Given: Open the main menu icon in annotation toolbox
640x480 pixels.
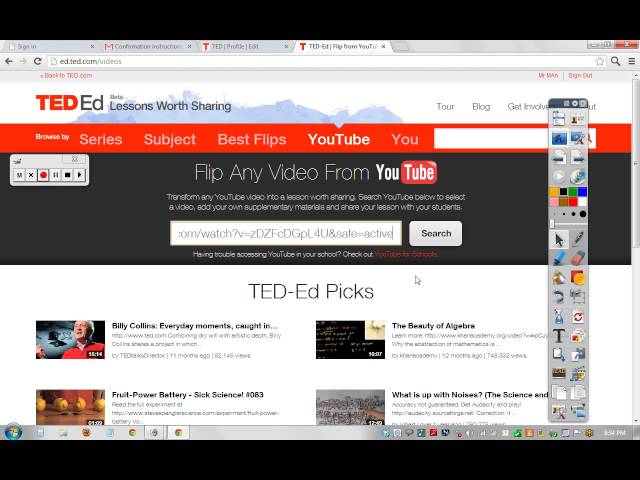Looking at the screenshot, I should click(558, 119).
